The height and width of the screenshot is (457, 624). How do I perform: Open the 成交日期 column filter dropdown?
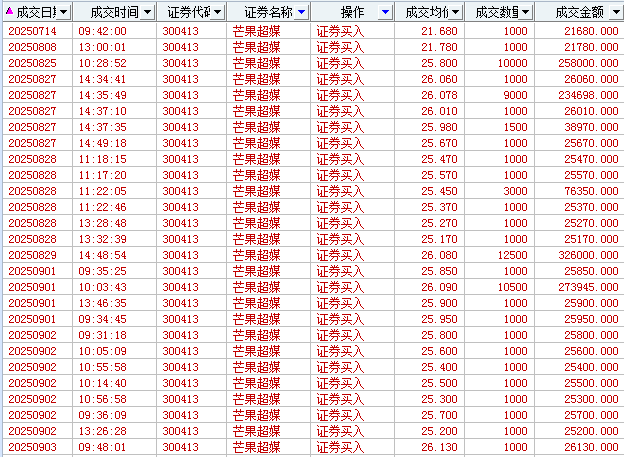[x=63, y=12]
